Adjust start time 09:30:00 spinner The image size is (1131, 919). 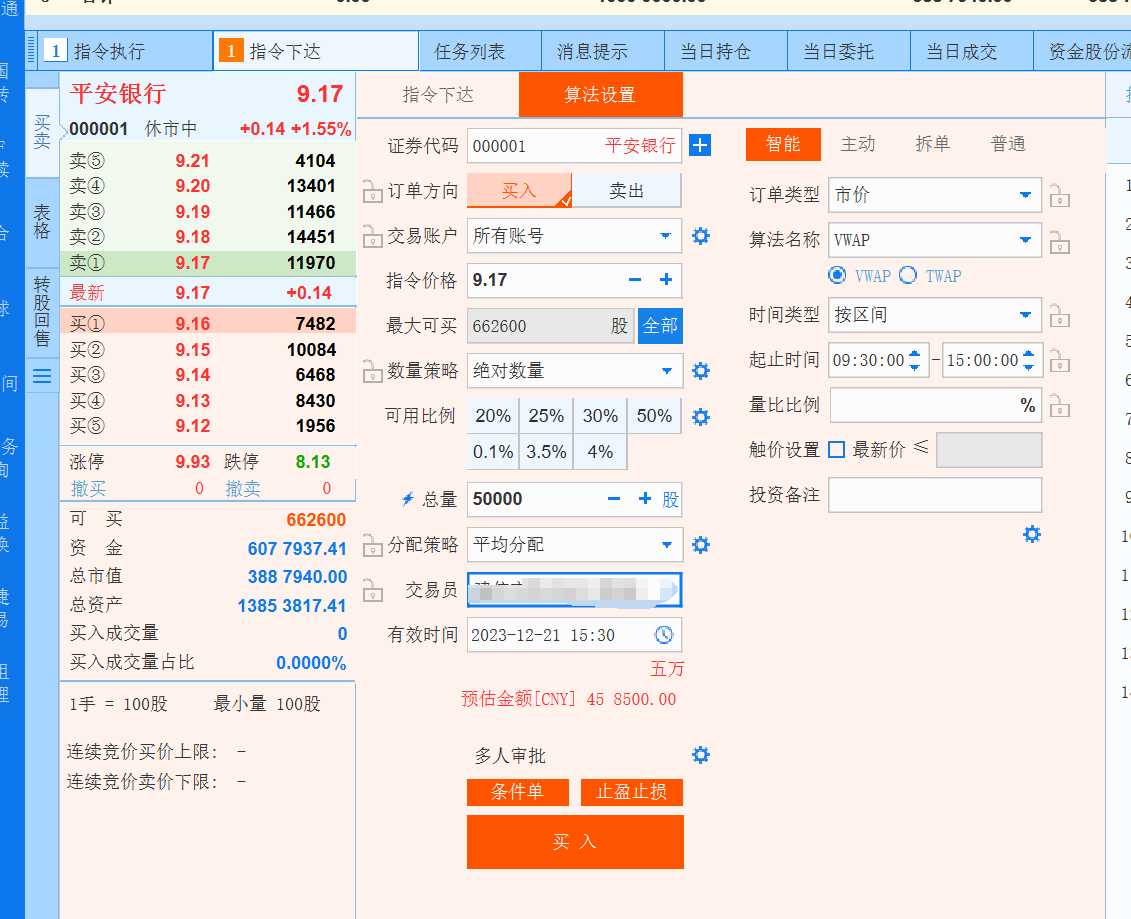(x=915, y=360)
